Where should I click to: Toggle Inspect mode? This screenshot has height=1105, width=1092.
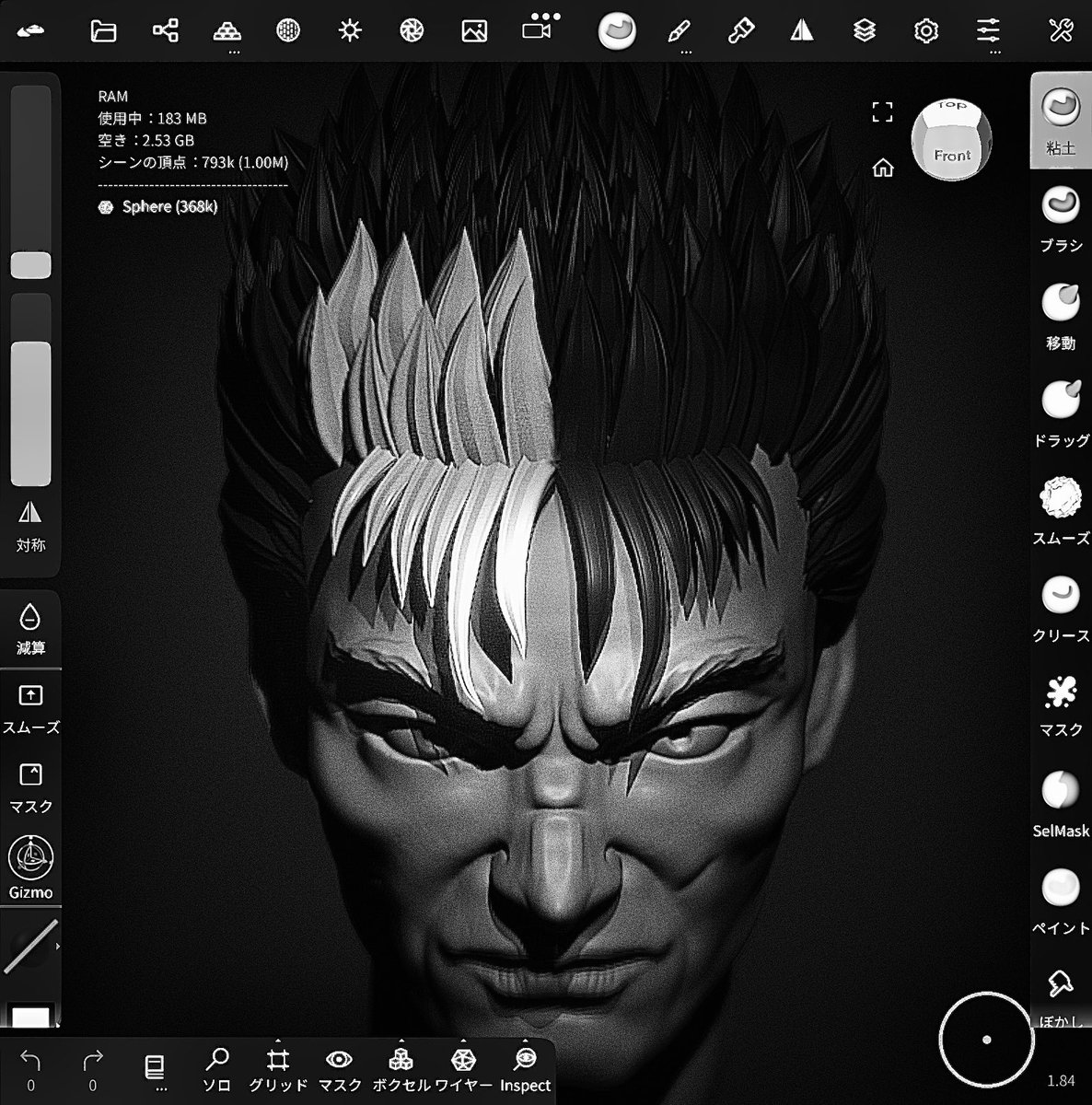point(525,1070)
